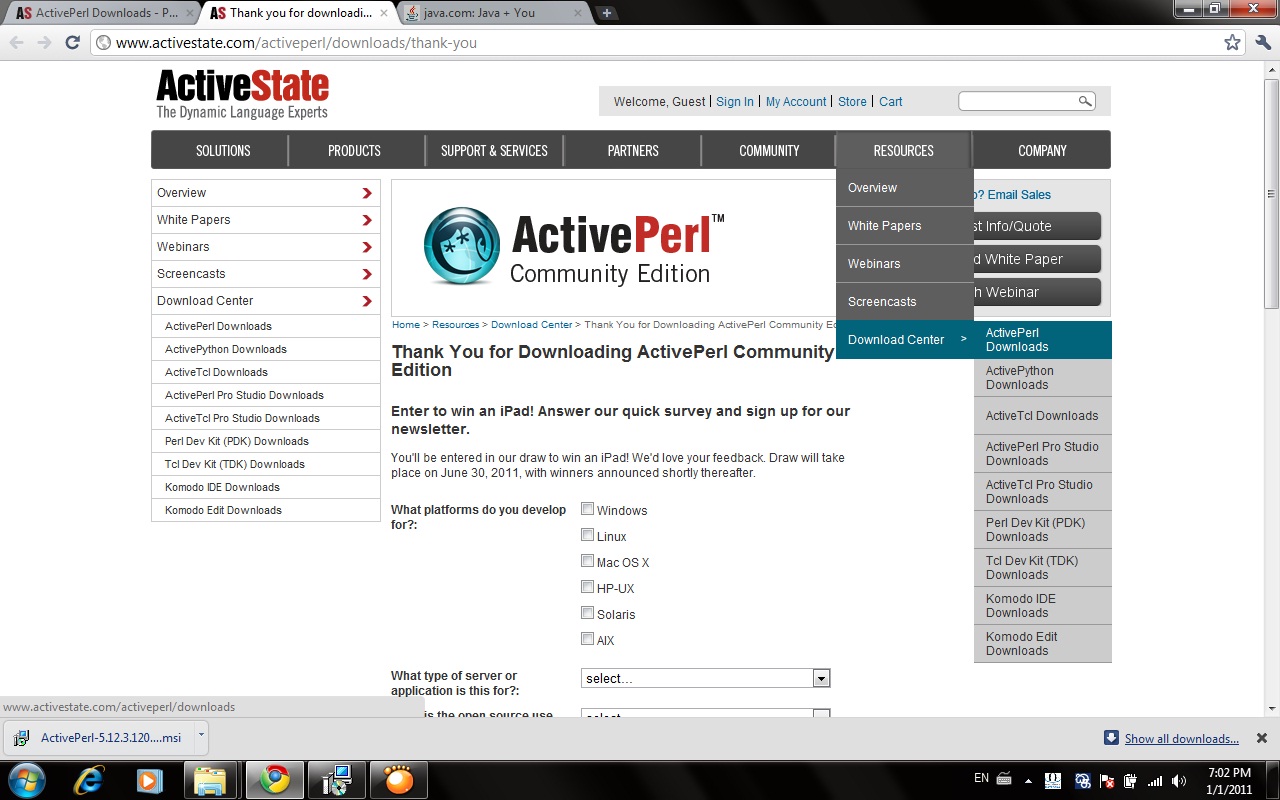Image resolution: width=1280 pixels, height=800 pixels.
Task: Open Windows Explorer folder in taskbar
Action: 210,780
